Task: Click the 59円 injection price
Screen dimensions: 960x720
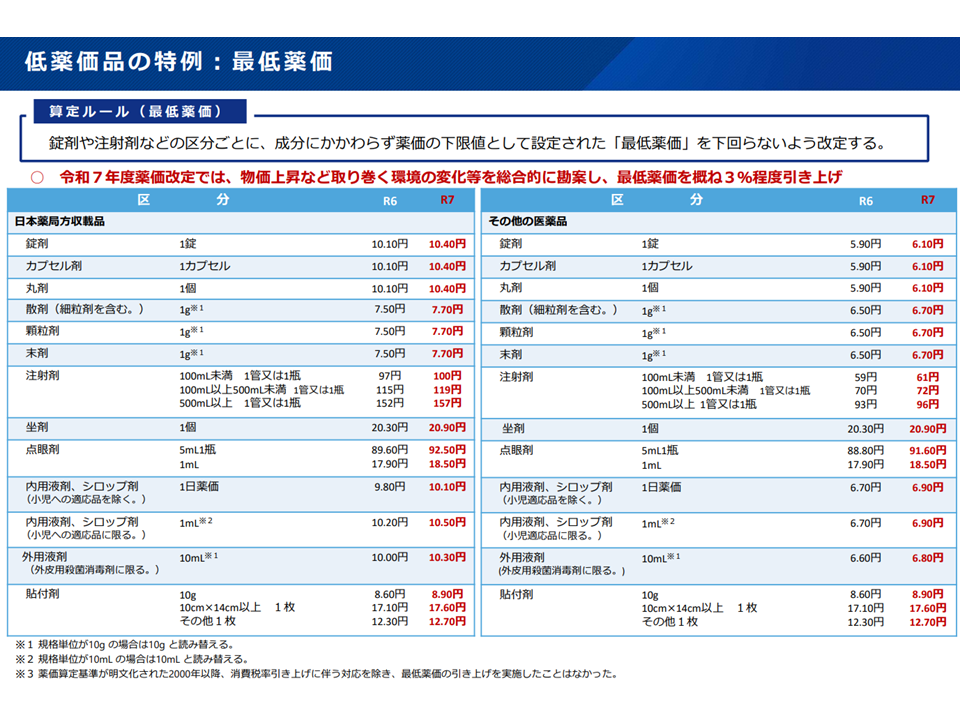Action: tap(865, 377)
